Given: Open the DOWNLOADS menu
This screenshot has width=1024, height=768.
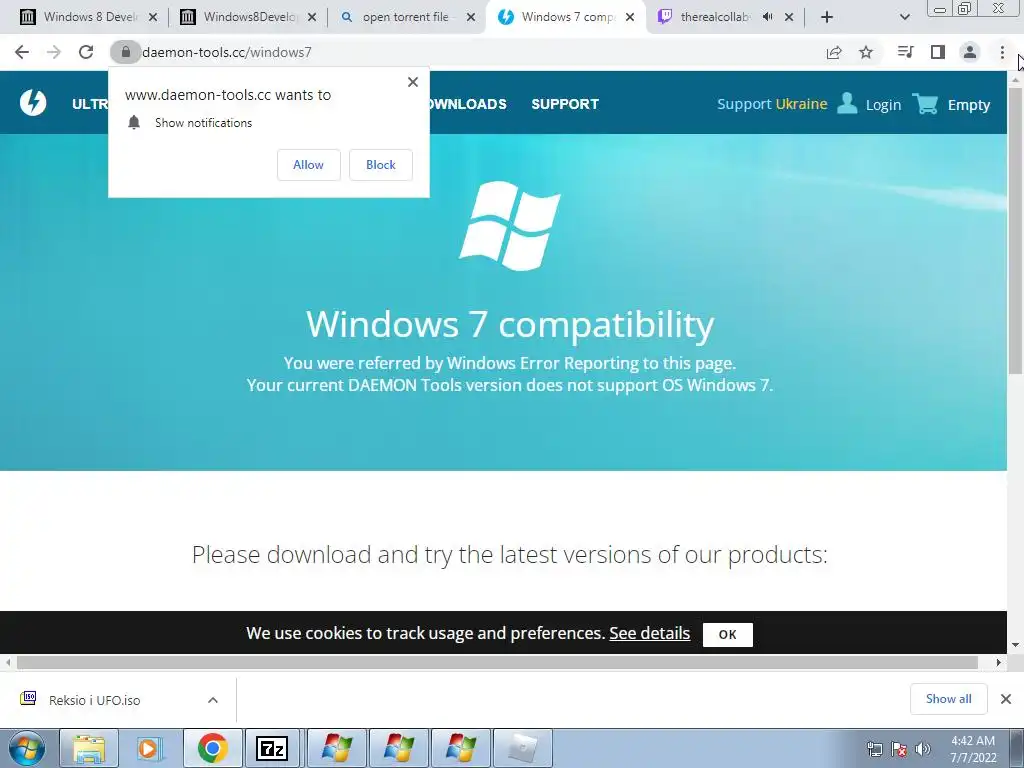Looking at the screenshot, I should pyautogui.click(x=468, y=104).
